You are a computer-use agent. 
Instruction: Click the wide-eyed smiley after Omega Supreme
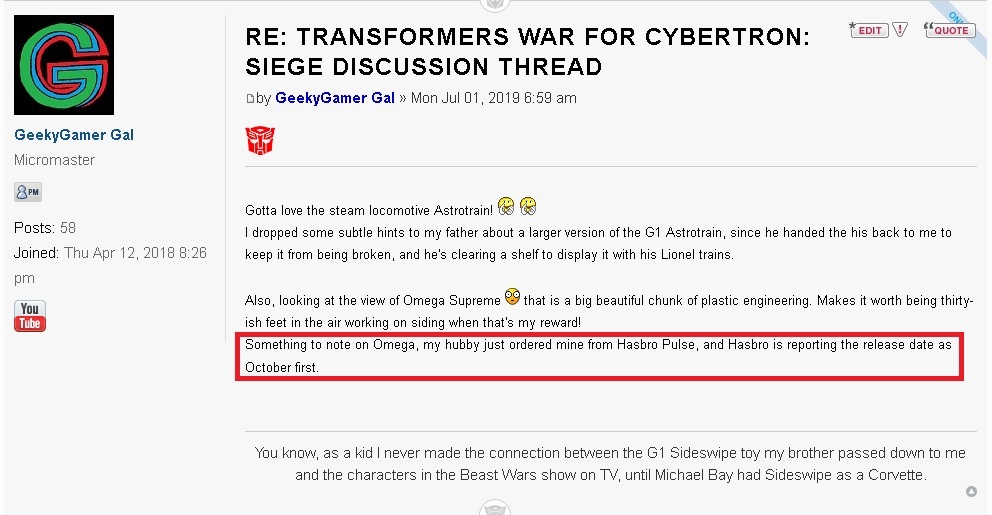(x=512, y=297)
